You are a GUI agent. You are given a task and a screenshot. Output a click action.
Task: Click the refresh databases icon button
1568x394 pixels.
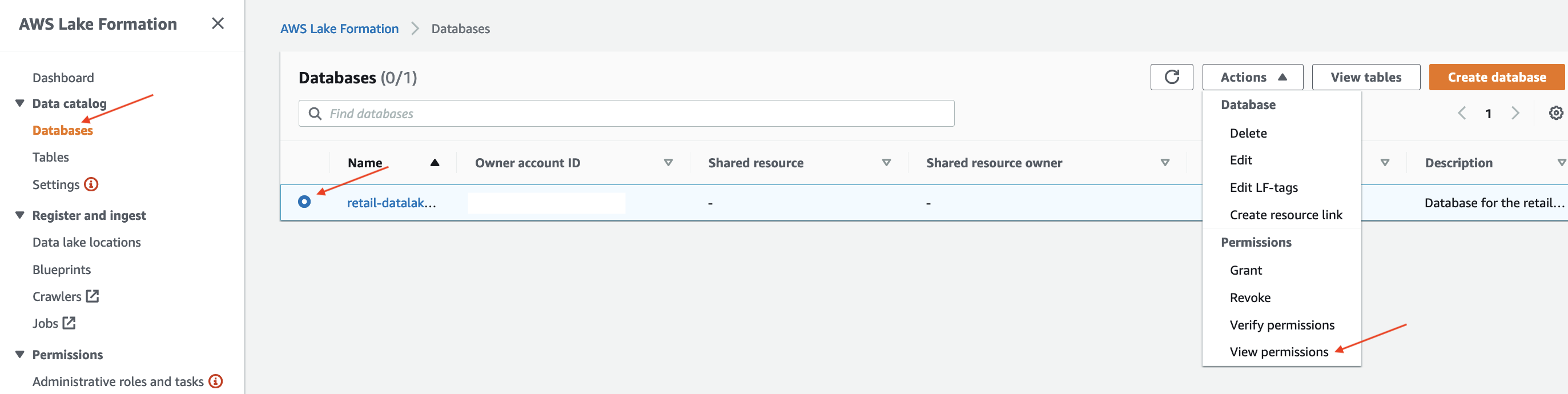[1171, 77]
